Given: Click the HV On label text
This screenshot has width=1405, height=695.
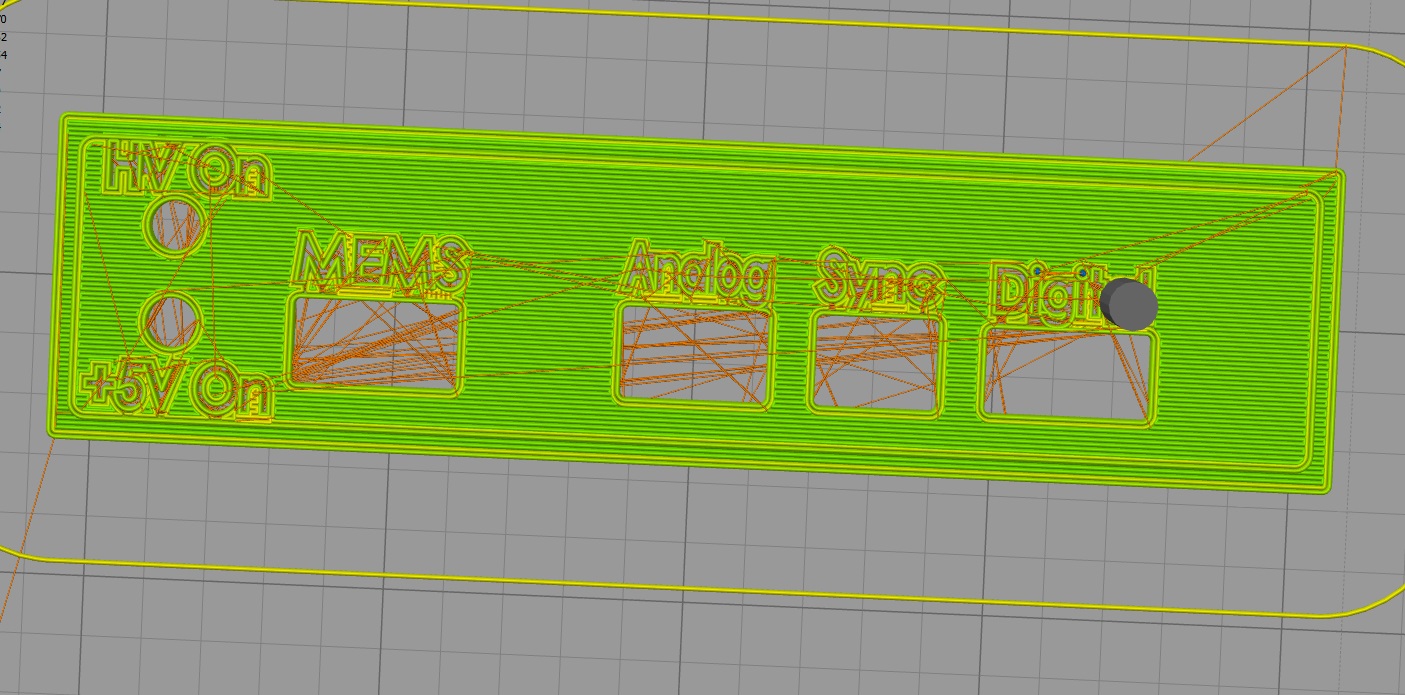Looking at the screenshot, I should click(x=186, y=169).
